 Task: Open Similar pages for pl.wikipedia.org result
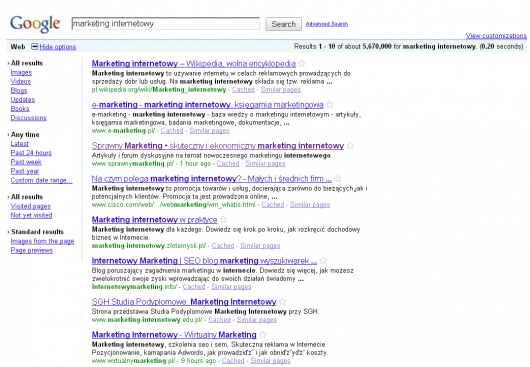coord(281,90)
